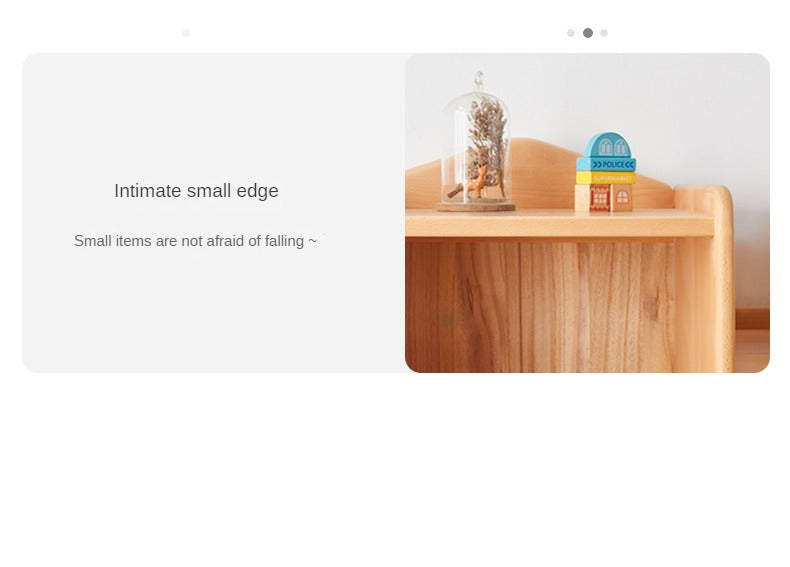
Task: Select the third pagination dot above the photo
Action: (604, 33)
